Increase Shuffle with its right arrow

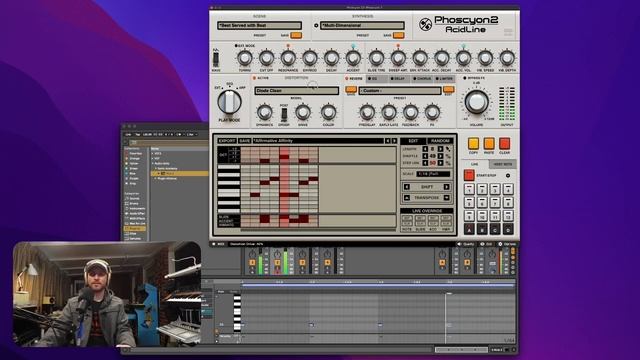440,156
